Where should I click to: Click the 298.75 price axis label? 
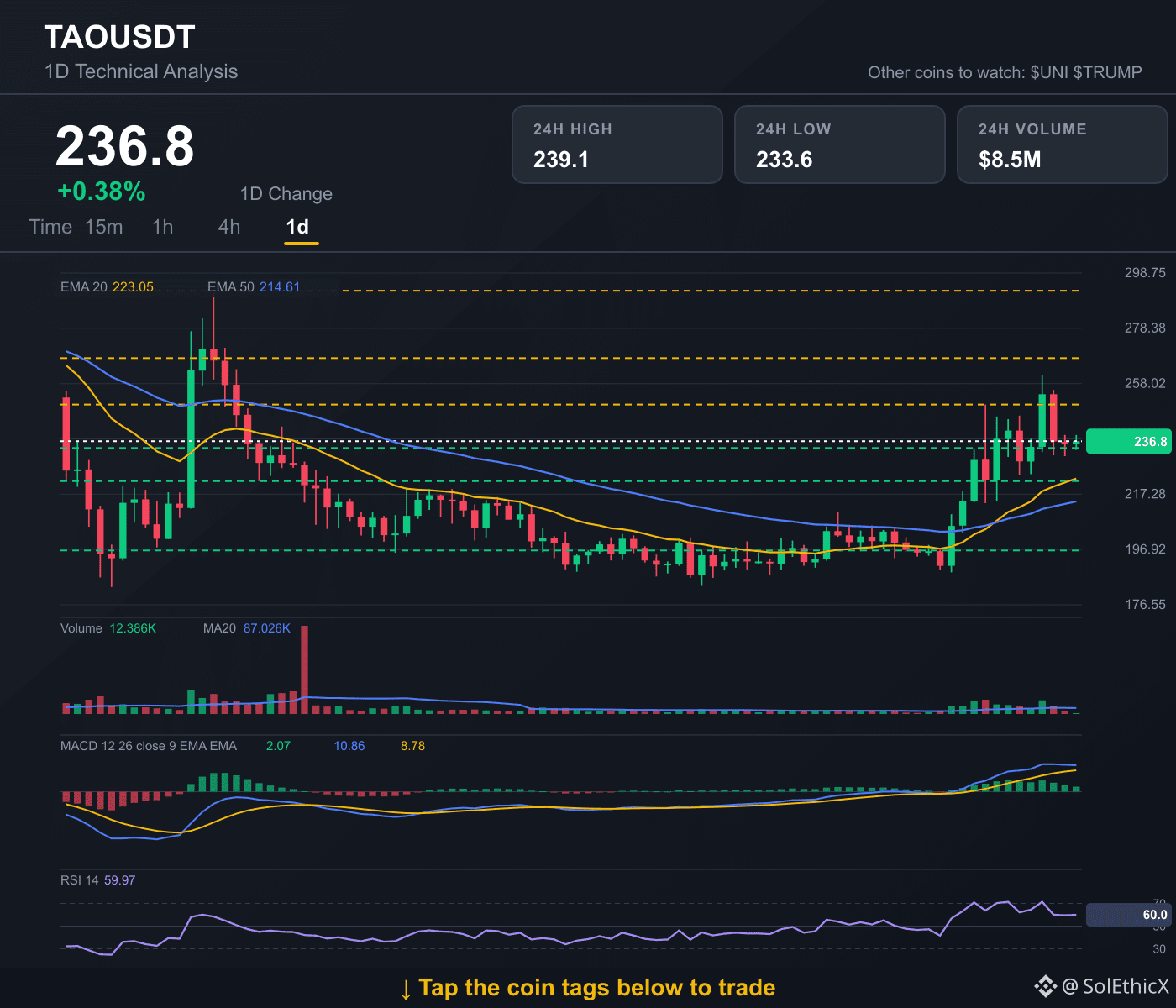pyautogui.click(x=1145, y=272)
